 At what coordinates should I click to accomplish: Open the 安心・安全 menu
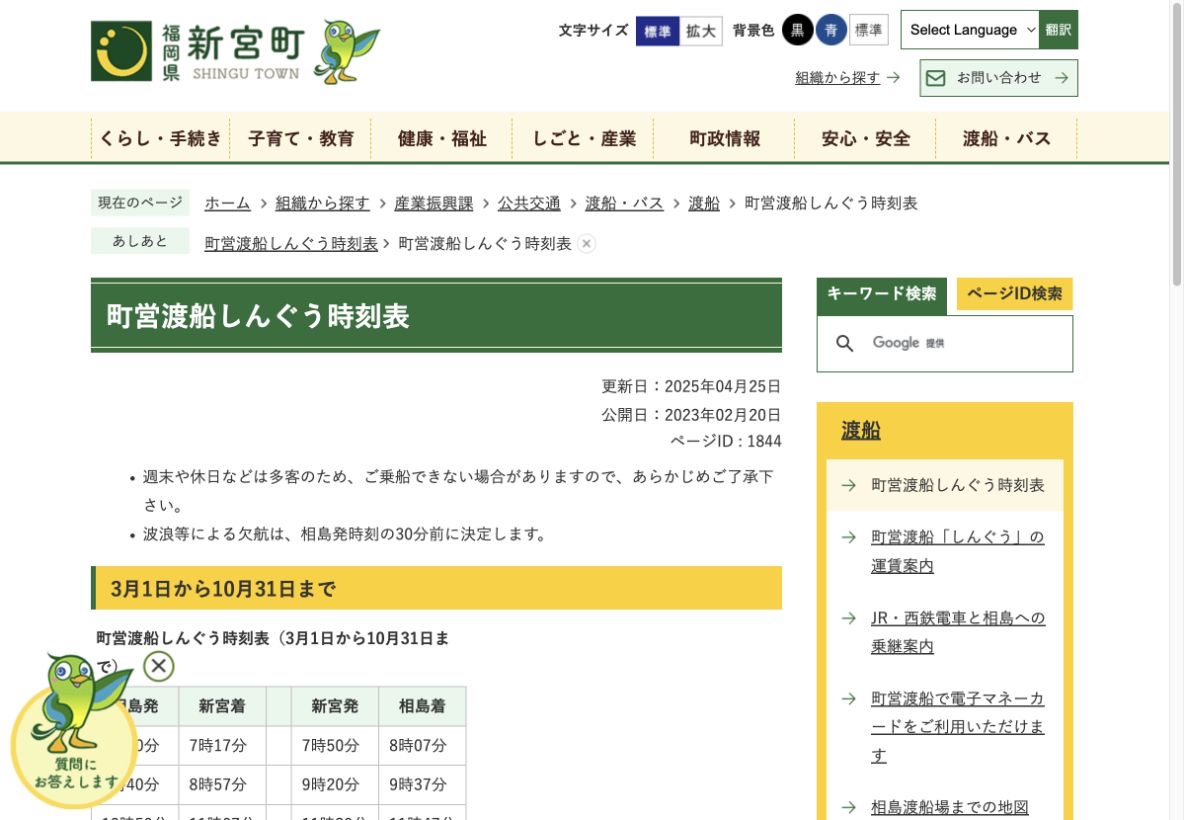pos(865,138)
